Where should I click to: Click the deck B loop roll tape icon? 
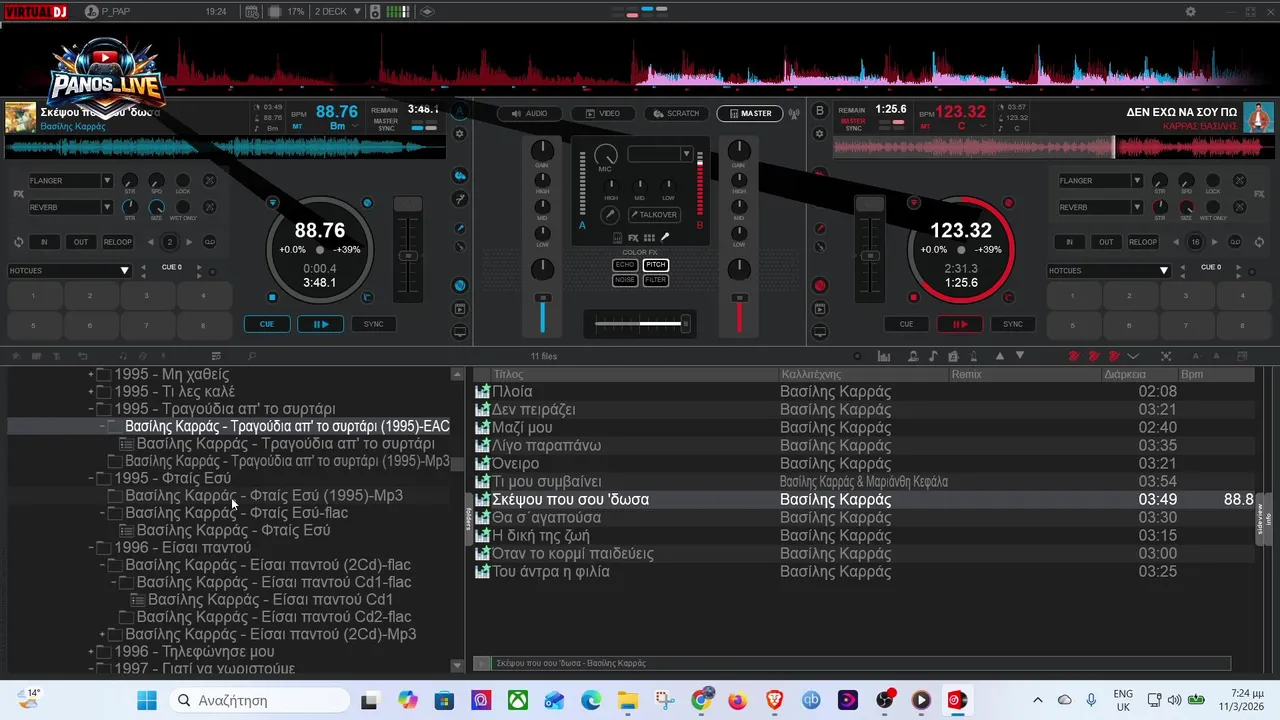coord(1235,242)
